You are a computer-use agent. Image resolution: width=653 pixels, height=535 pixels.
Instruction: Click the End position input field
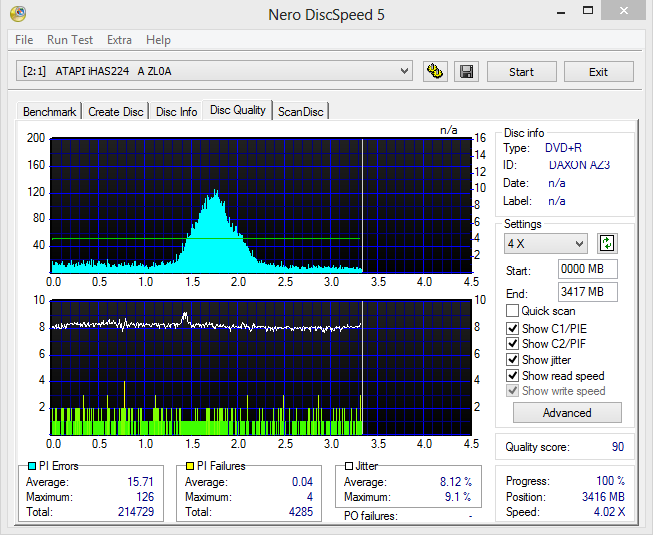pyautogui.click(x=588, y=292)
